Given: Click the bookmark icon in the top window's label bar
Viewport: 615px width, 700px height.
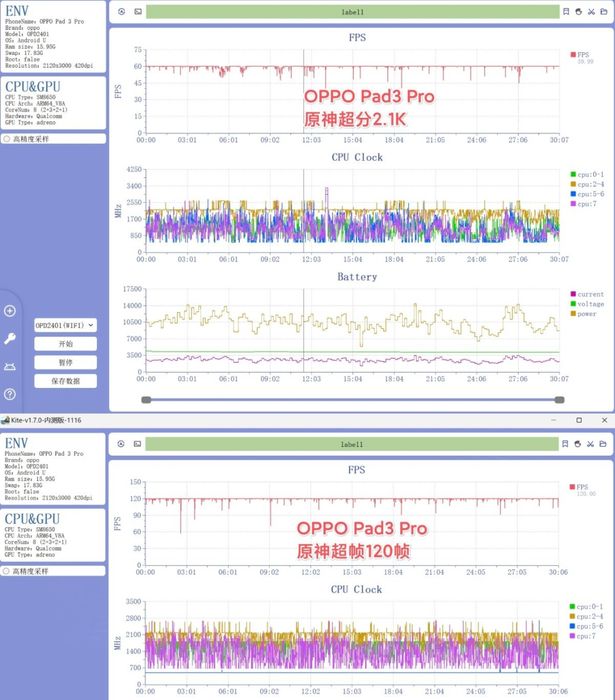Looking at the screenshot, I should [x=566, y=12].
